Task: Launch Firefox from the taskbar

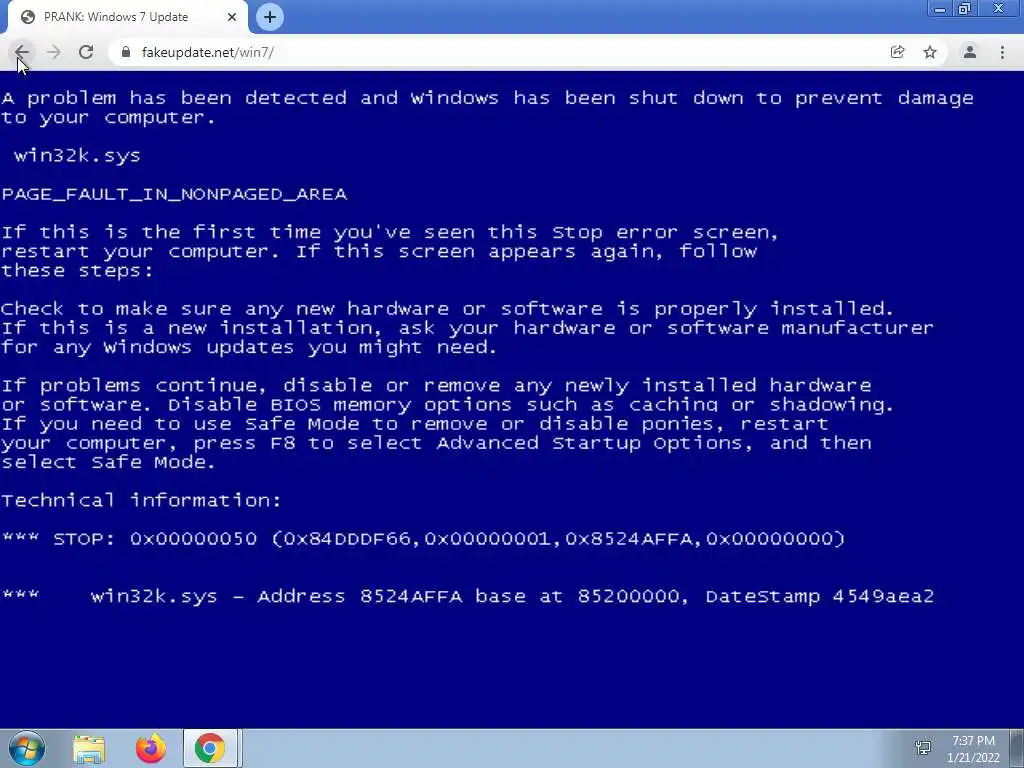Action: click(151, 749)
